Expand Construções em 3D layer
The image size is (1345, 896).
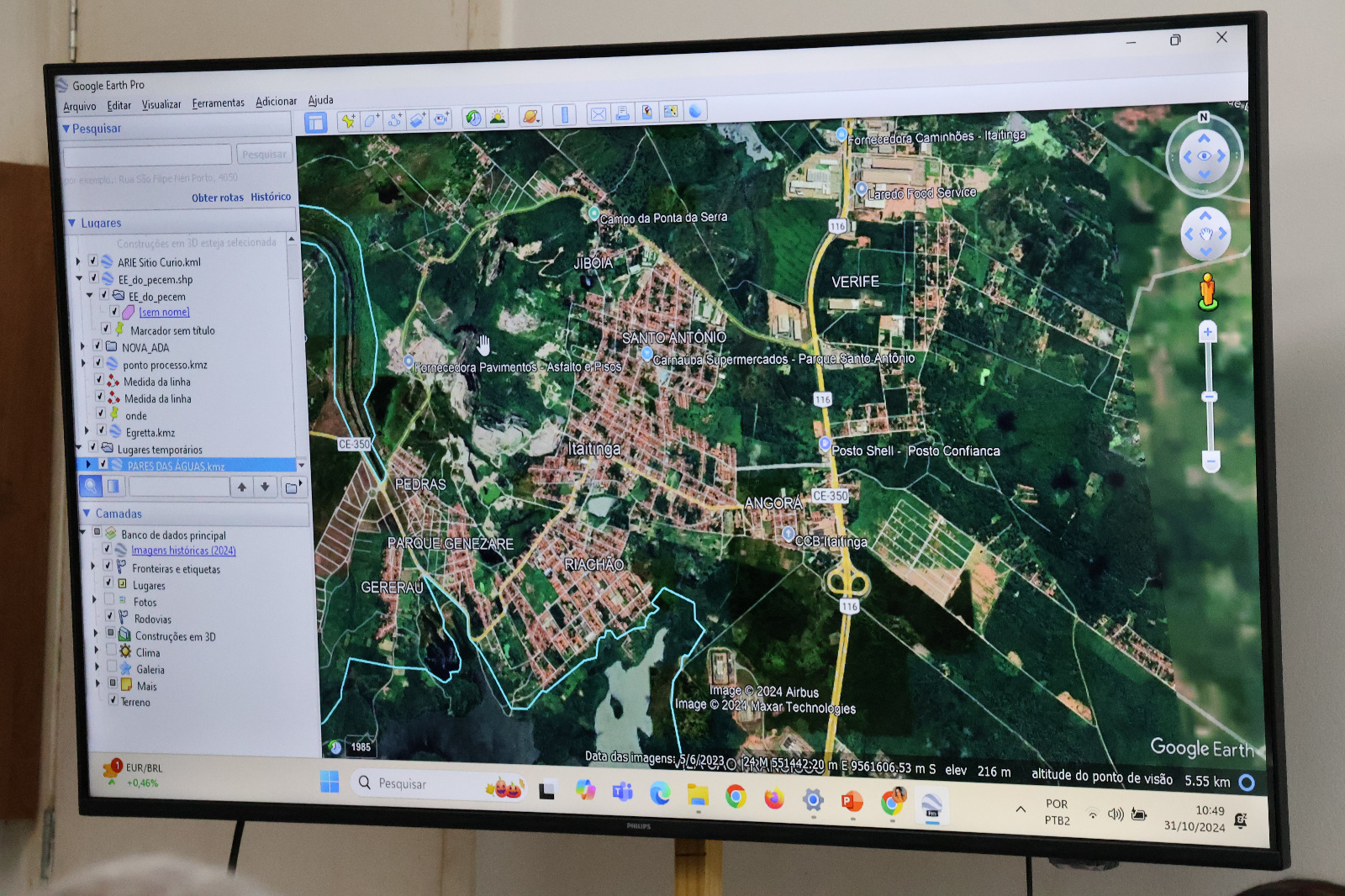coord(96,633)
